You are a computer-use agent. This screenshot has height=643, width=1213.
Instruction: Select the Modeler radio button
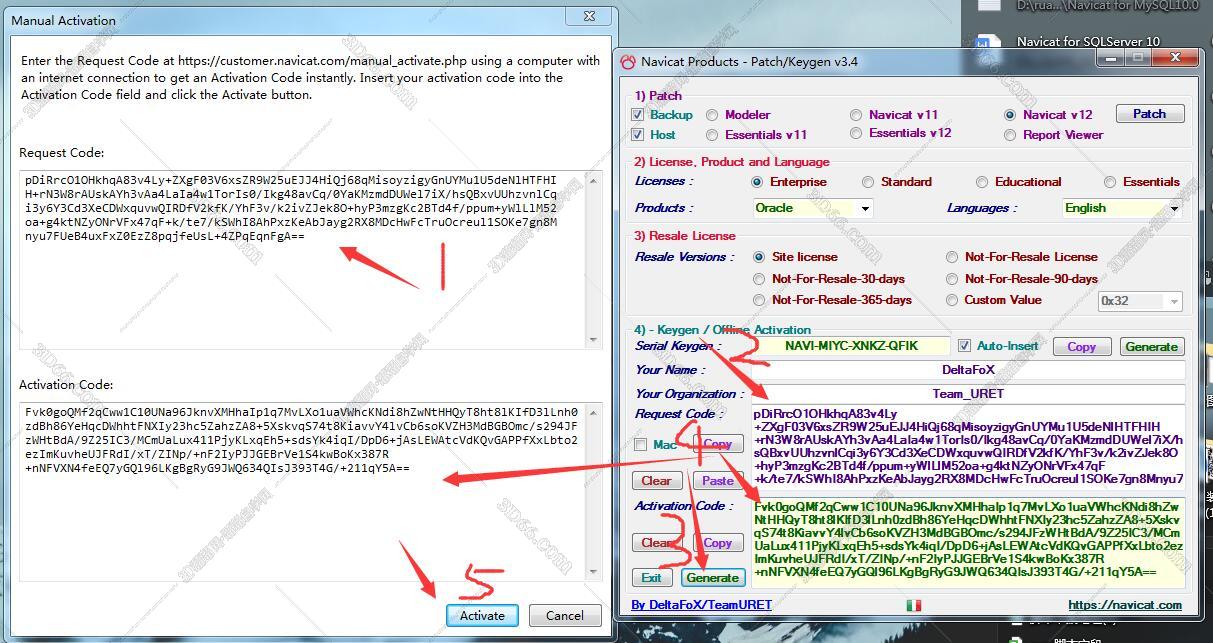tap(712, 115)
